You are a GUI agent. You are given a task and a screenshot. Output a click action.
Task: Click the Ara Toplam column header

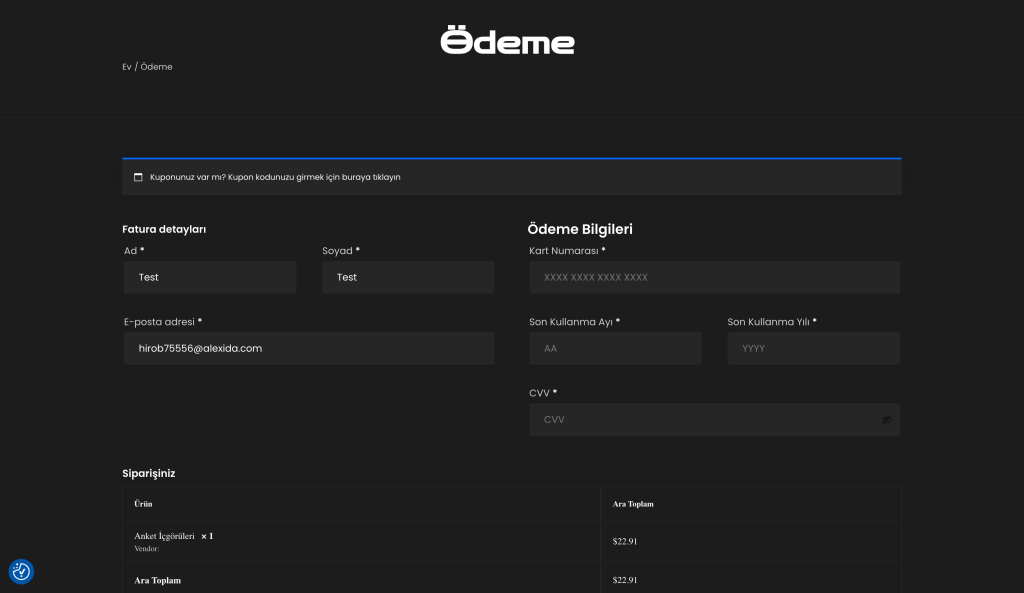click(633, 504)
